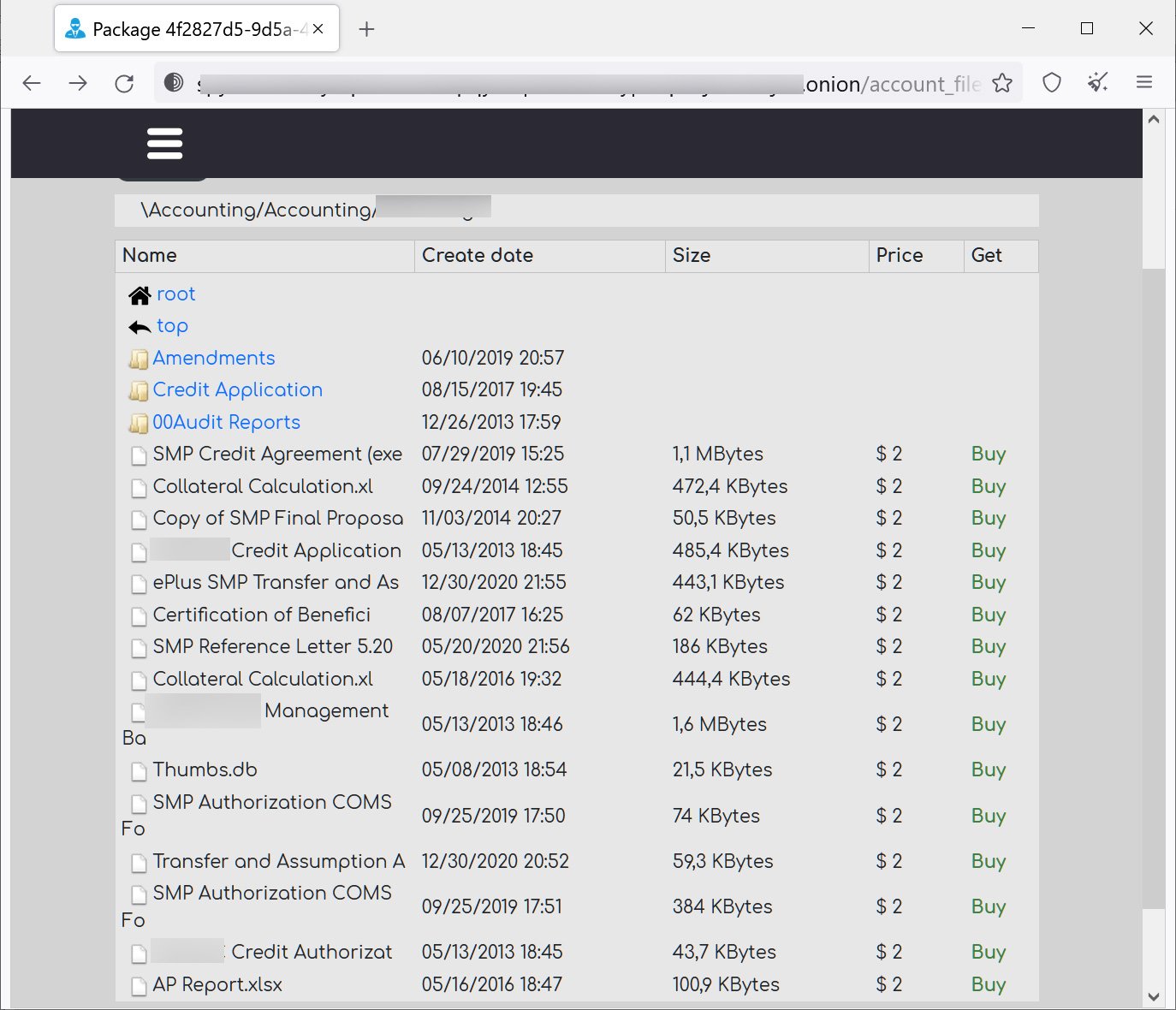Go to the root directory link
Screen dimensions: 1176x1010
click(175, 294)
